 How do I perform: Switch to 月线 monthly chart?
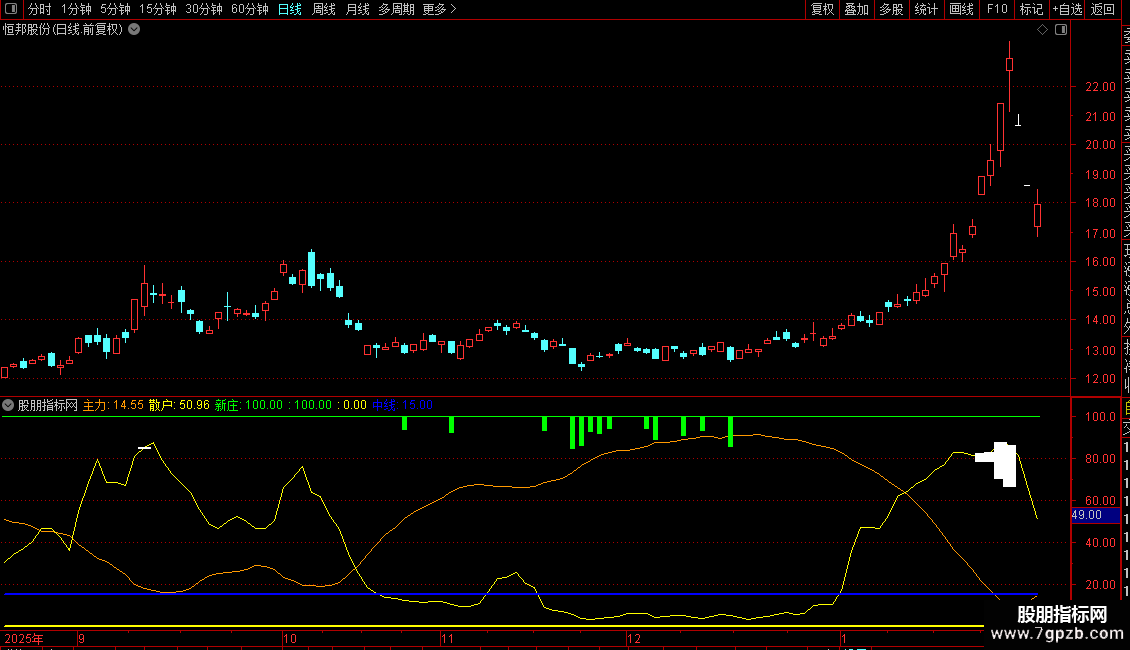[357, 9]
